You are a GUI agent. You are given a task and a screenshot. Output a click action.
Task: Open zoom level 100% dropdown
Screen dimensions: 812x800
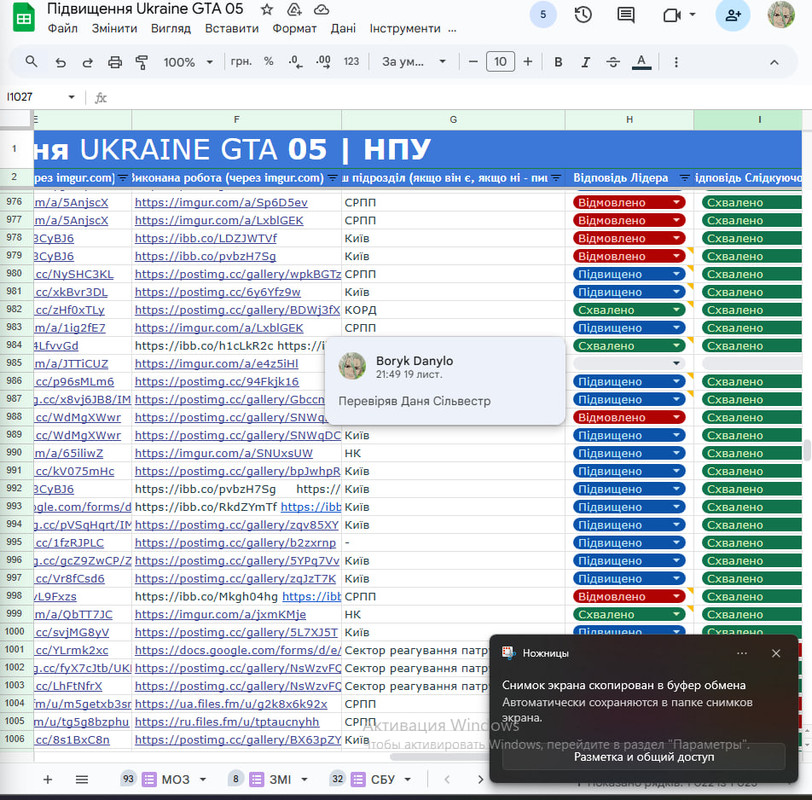click(x=188, y=62)
